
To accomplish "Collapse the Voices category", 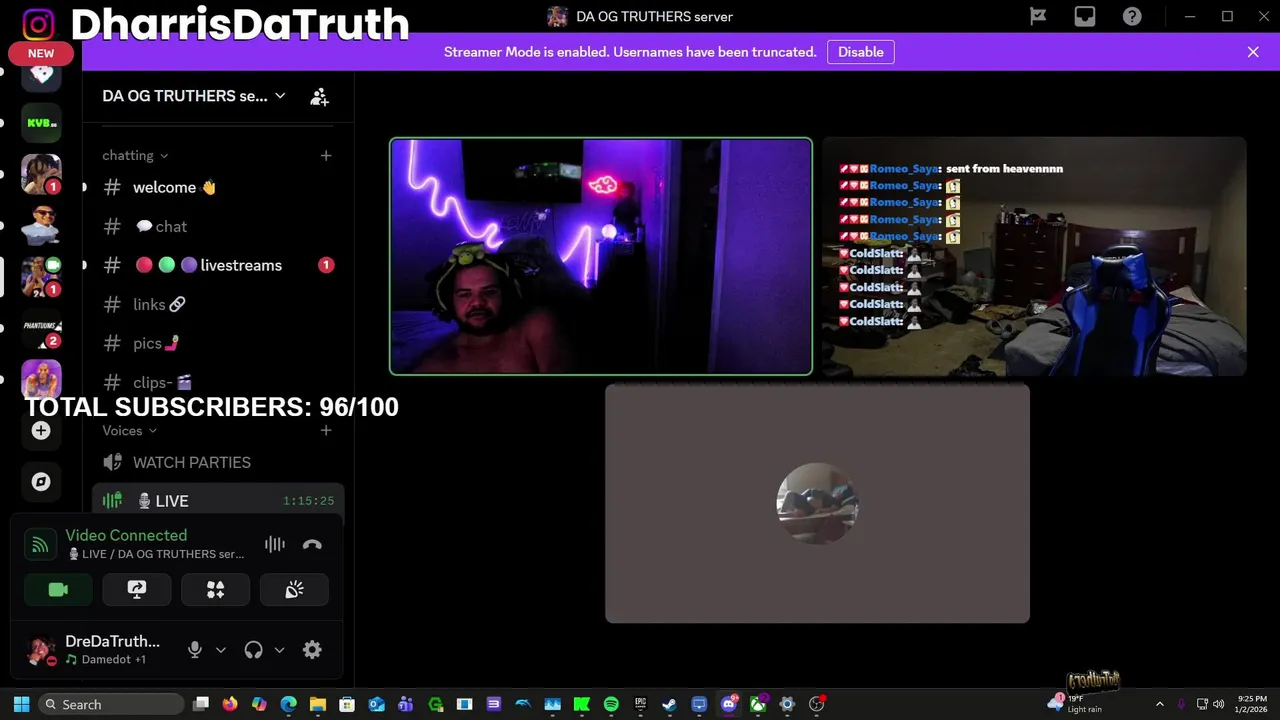I will click(130, 430).
